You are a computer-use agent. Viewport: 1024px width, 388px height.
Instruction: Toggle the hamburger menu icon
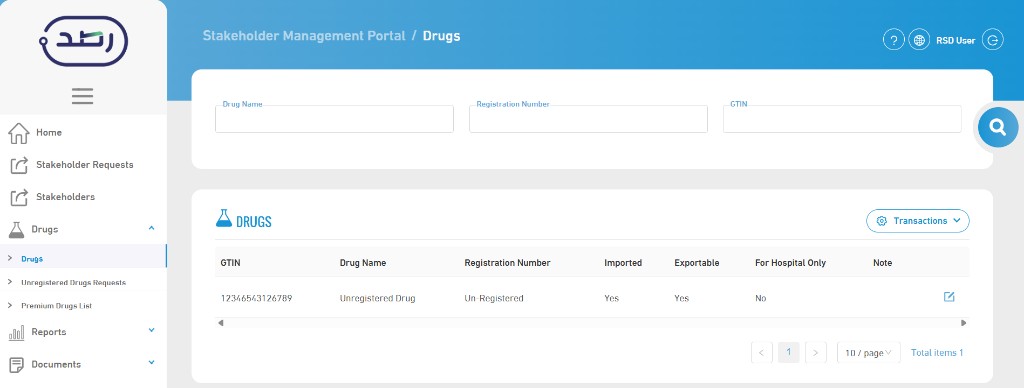pyautogui.click(x=82, y=96)
